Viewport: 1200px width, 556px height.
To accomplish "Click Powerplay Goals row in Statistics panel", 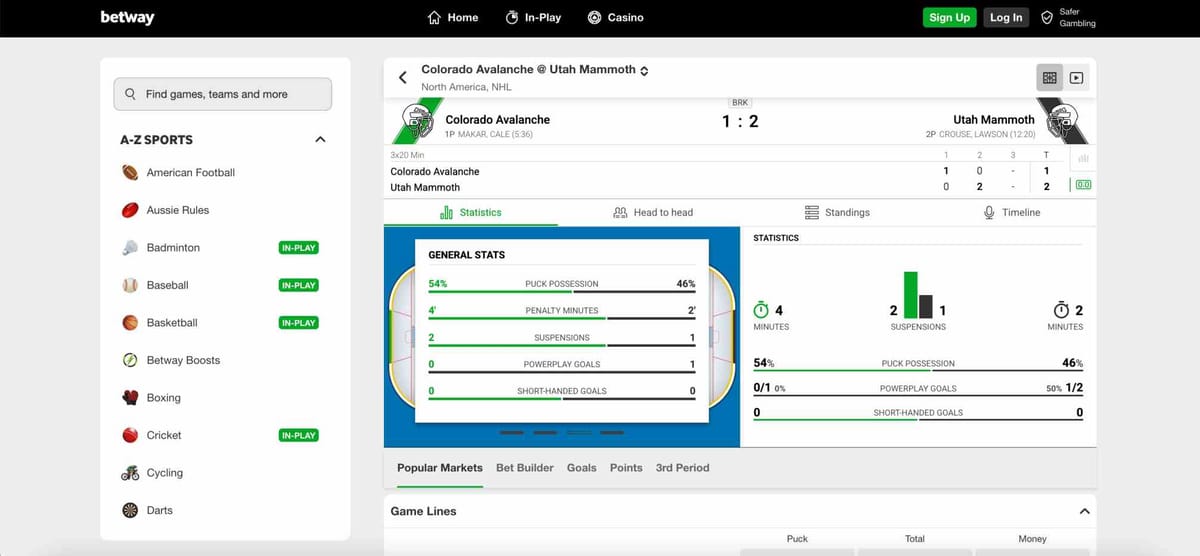I will click(x=918, y=388).
